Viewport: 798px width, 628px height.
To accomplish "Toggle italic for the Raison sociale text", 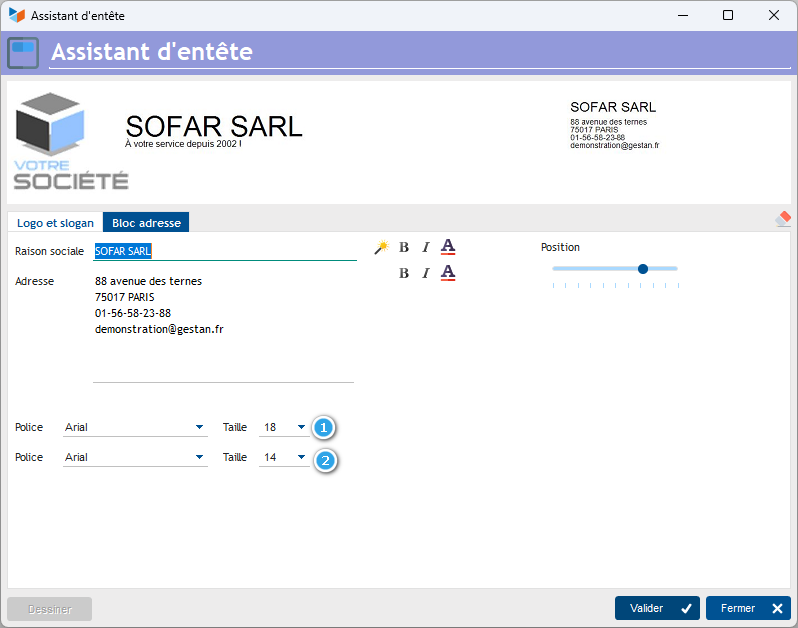I will pos(425,247).
